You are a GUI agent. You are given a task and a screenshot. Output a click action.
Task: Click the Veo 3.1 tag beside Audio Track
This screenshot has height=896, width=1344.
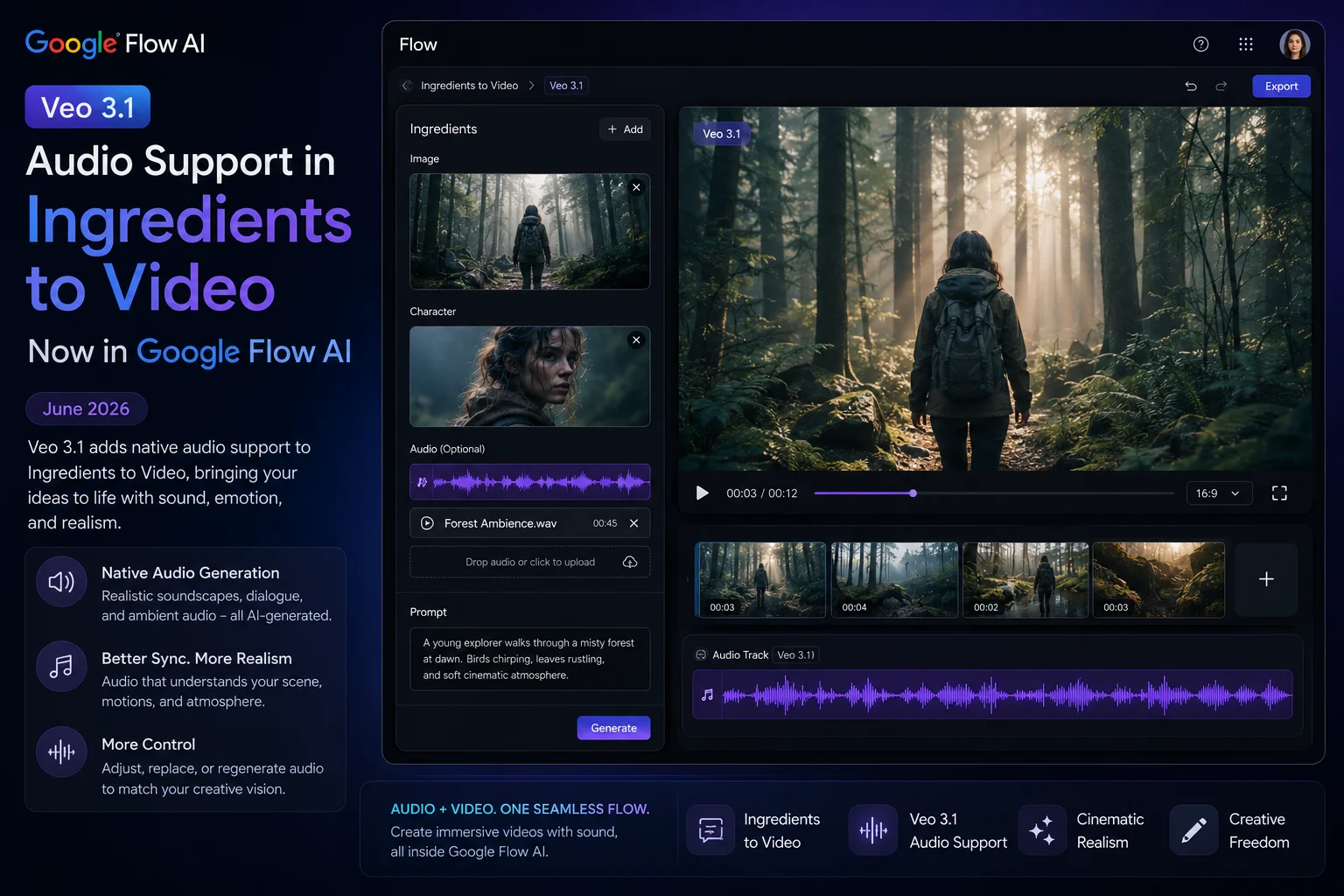(x=795, y=654)
